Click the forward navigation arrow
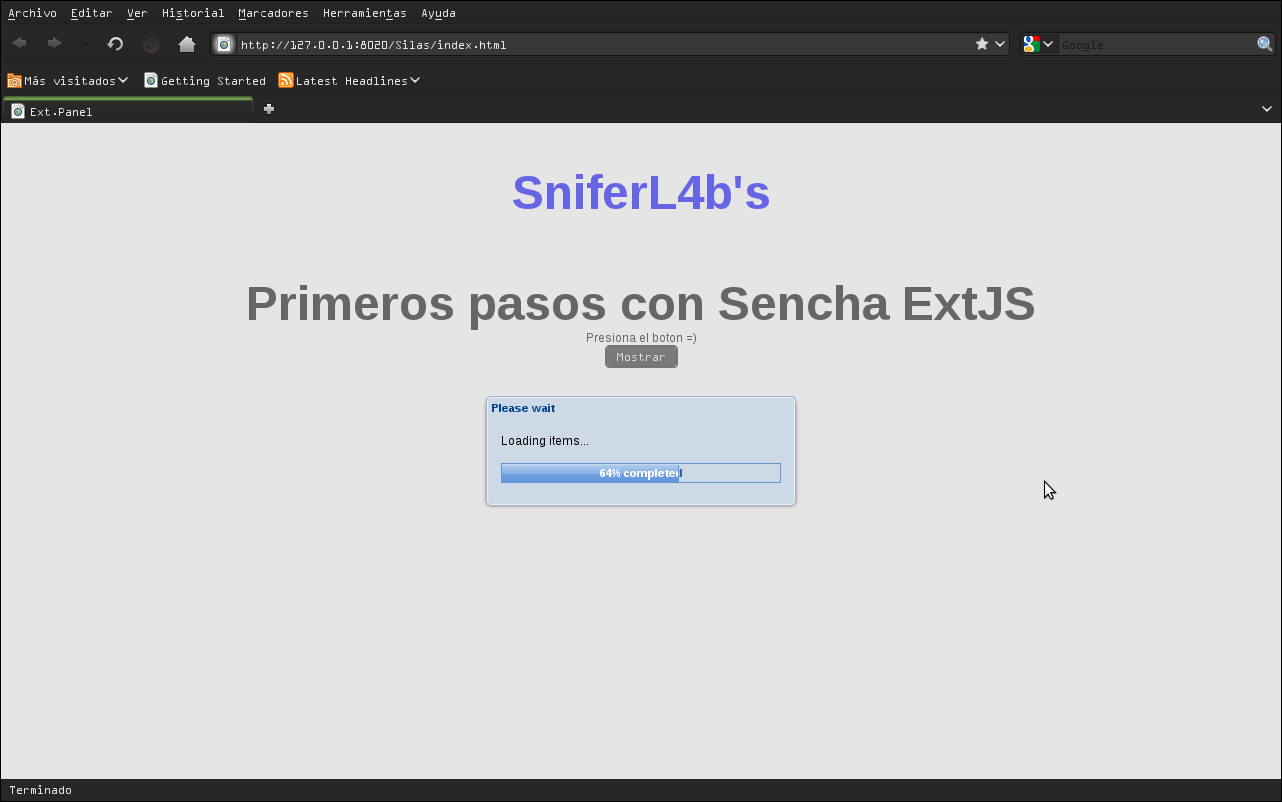The width and height of the screenshot is (1282, 802). tap(54, 43)
